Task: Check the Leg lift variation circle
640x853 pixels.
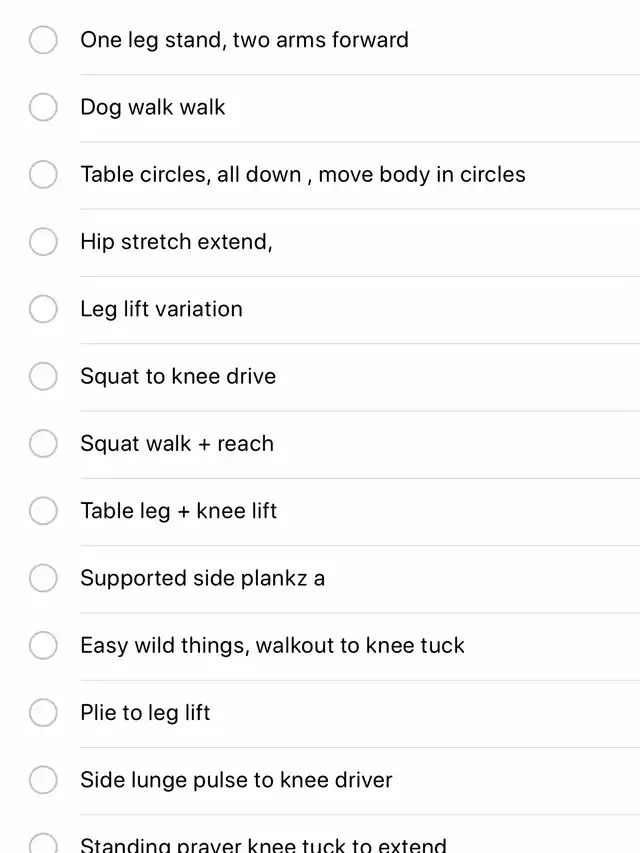Action: tap(43, 309)
